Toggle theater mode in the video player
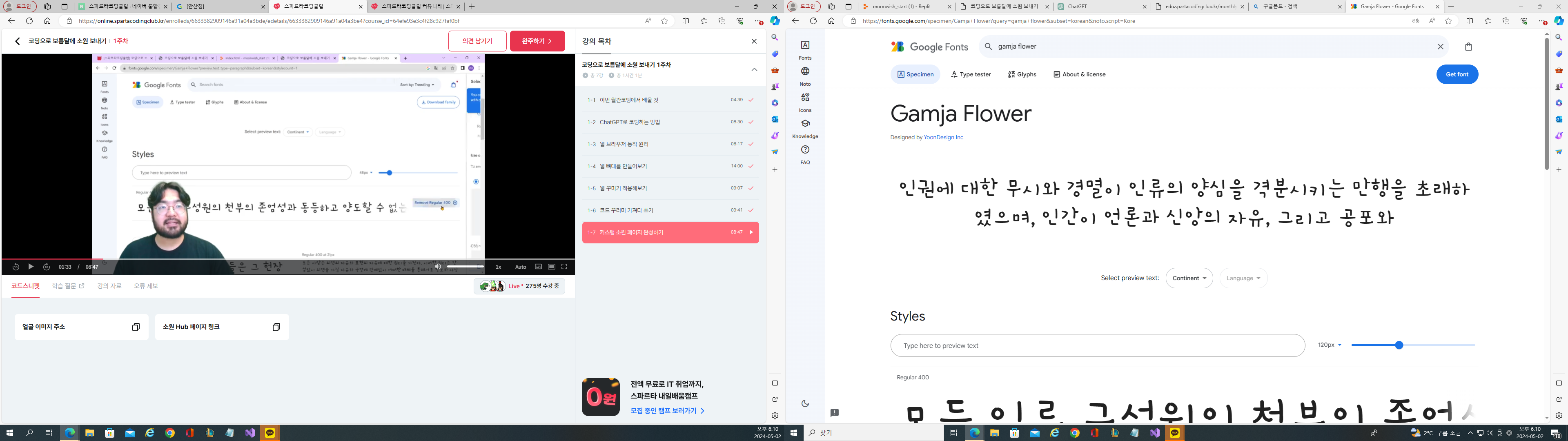Viewport: 1568px width, 441px height. coord(552,267)
